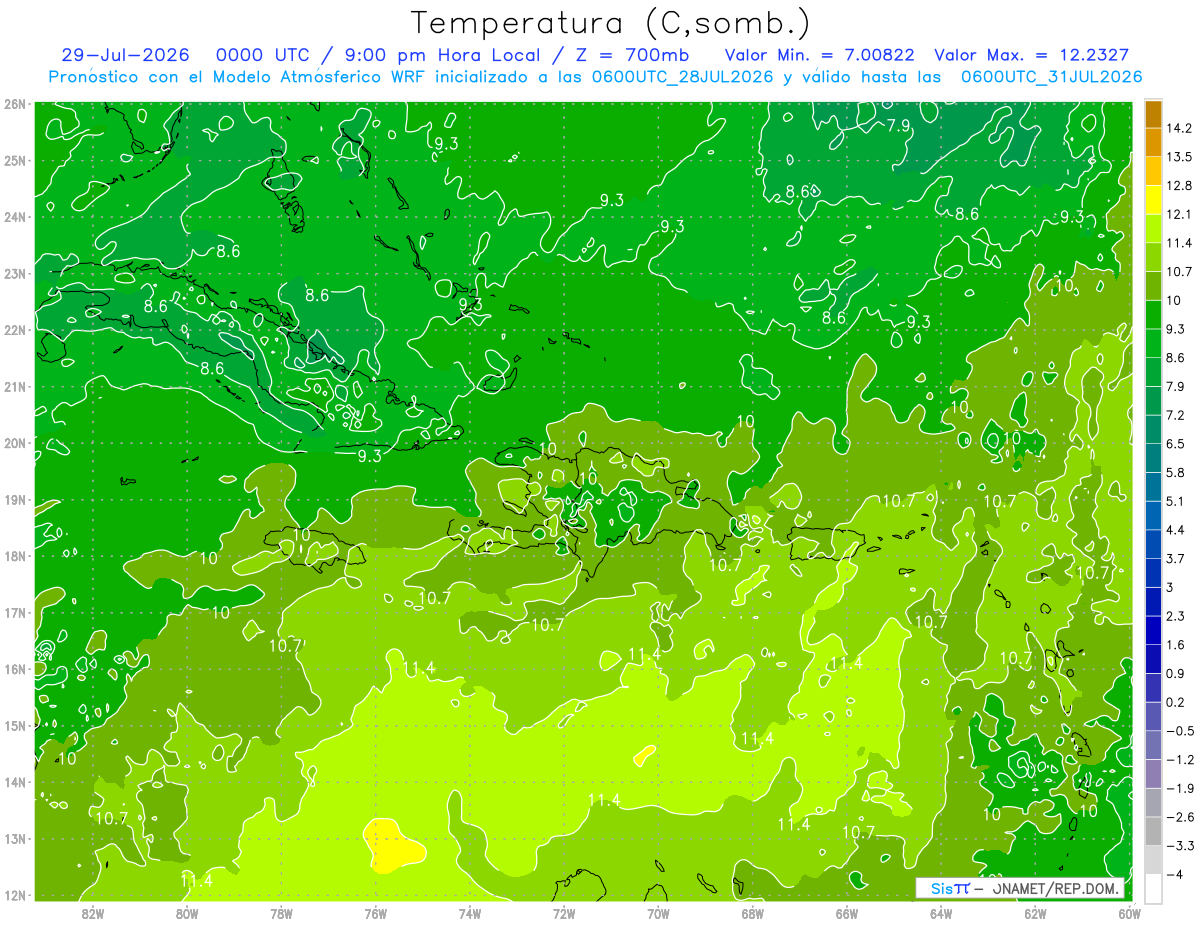Click the "0.9" colorbar value
Image resolution: width=1200 pixels, height=927 pixels.
pyautogui.click(x=1175, y=673)
